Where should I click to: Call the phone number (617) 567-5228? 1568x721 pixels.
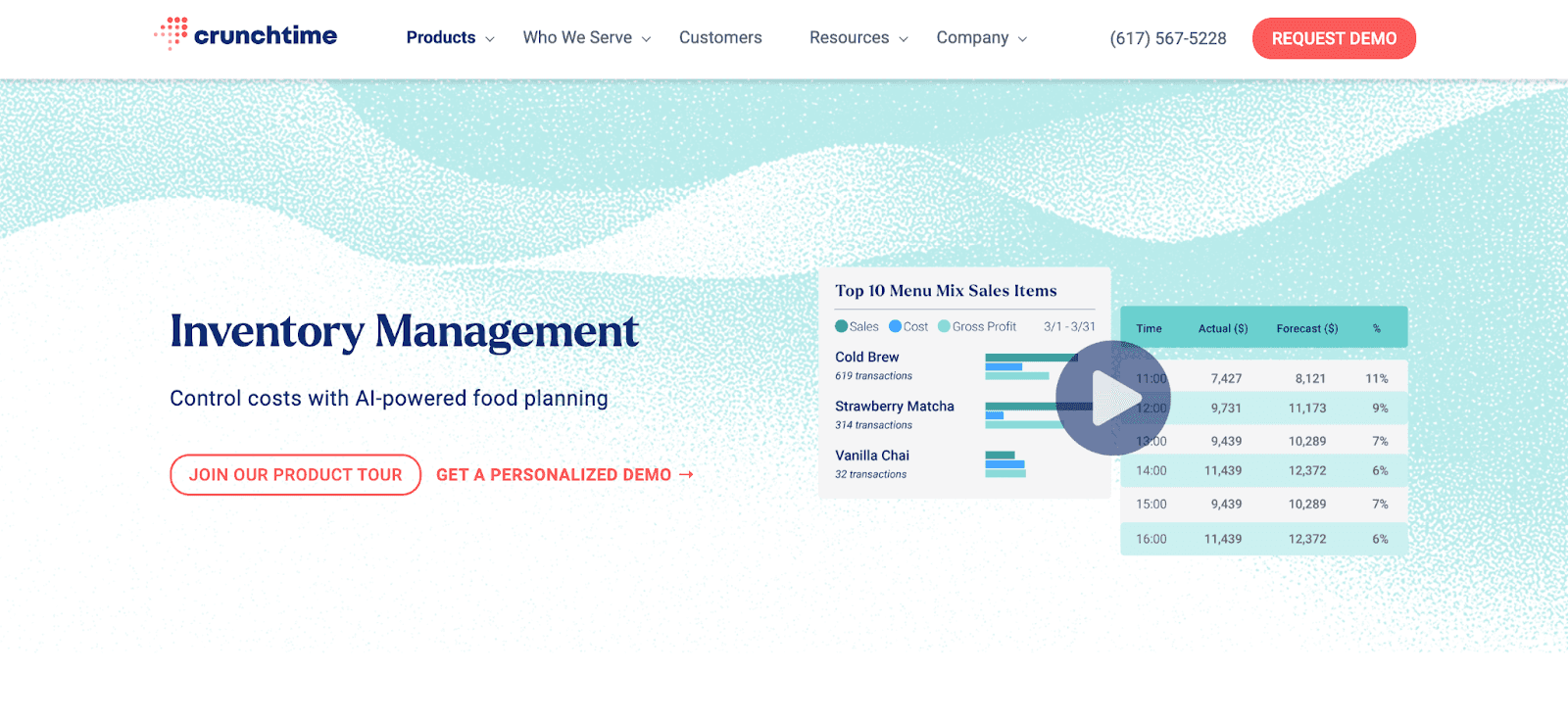click(1167, 38)
